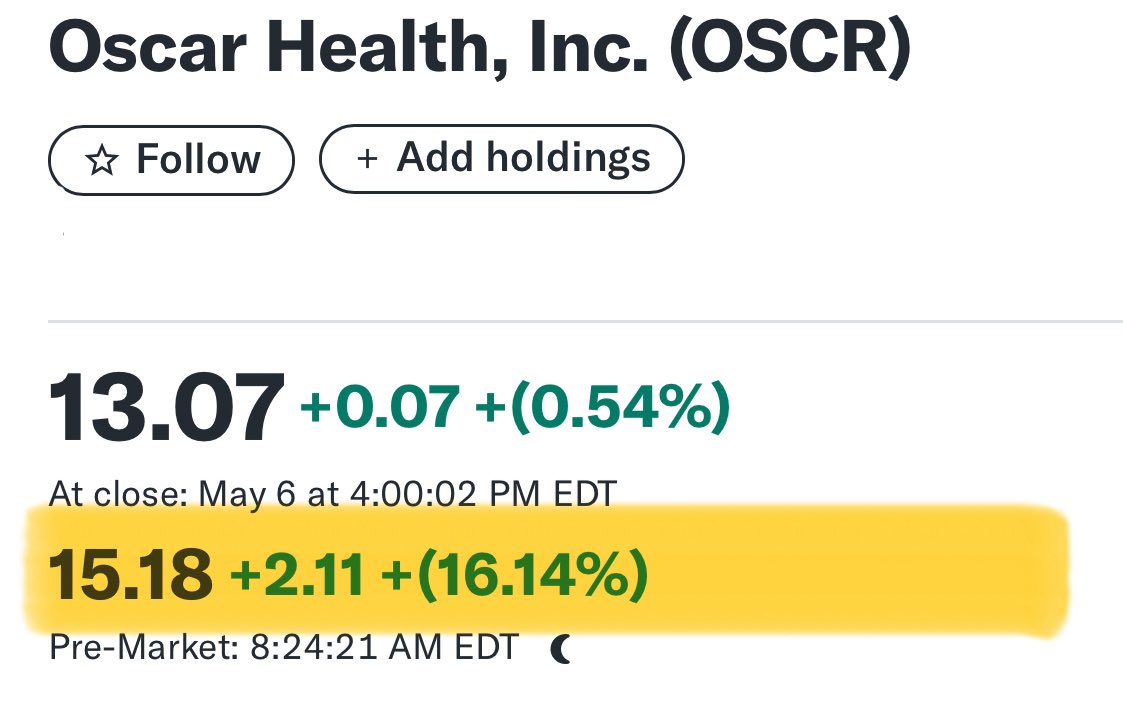Click the plus icon on Add holdings
This screenshot has width=1123, height=708.
[367, 158]
